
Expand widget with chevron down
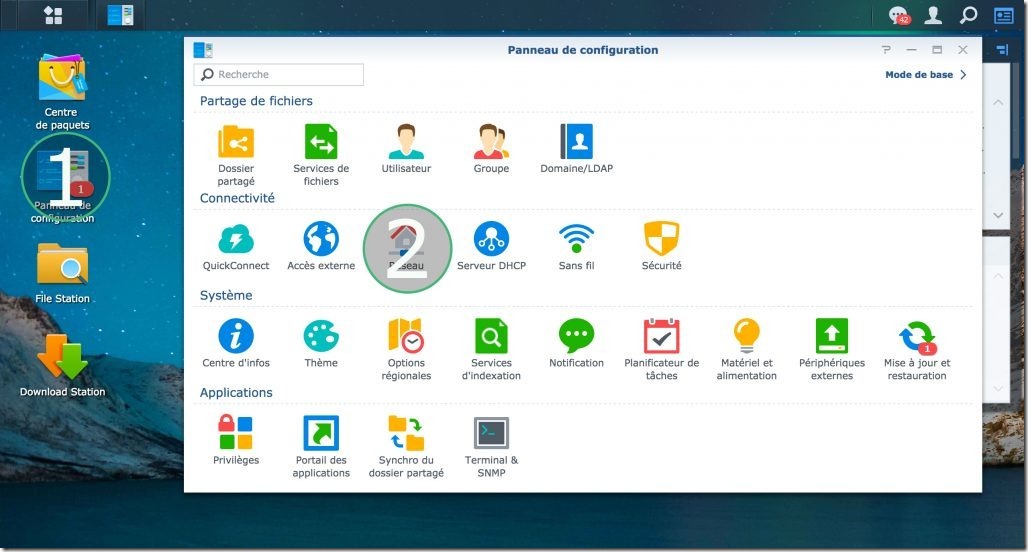[998, 215]
